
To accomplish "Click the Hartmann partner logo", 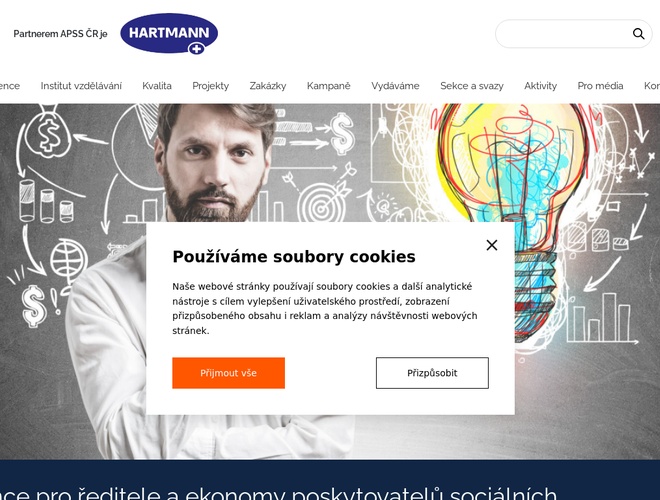I will click(x=169, y=34).
